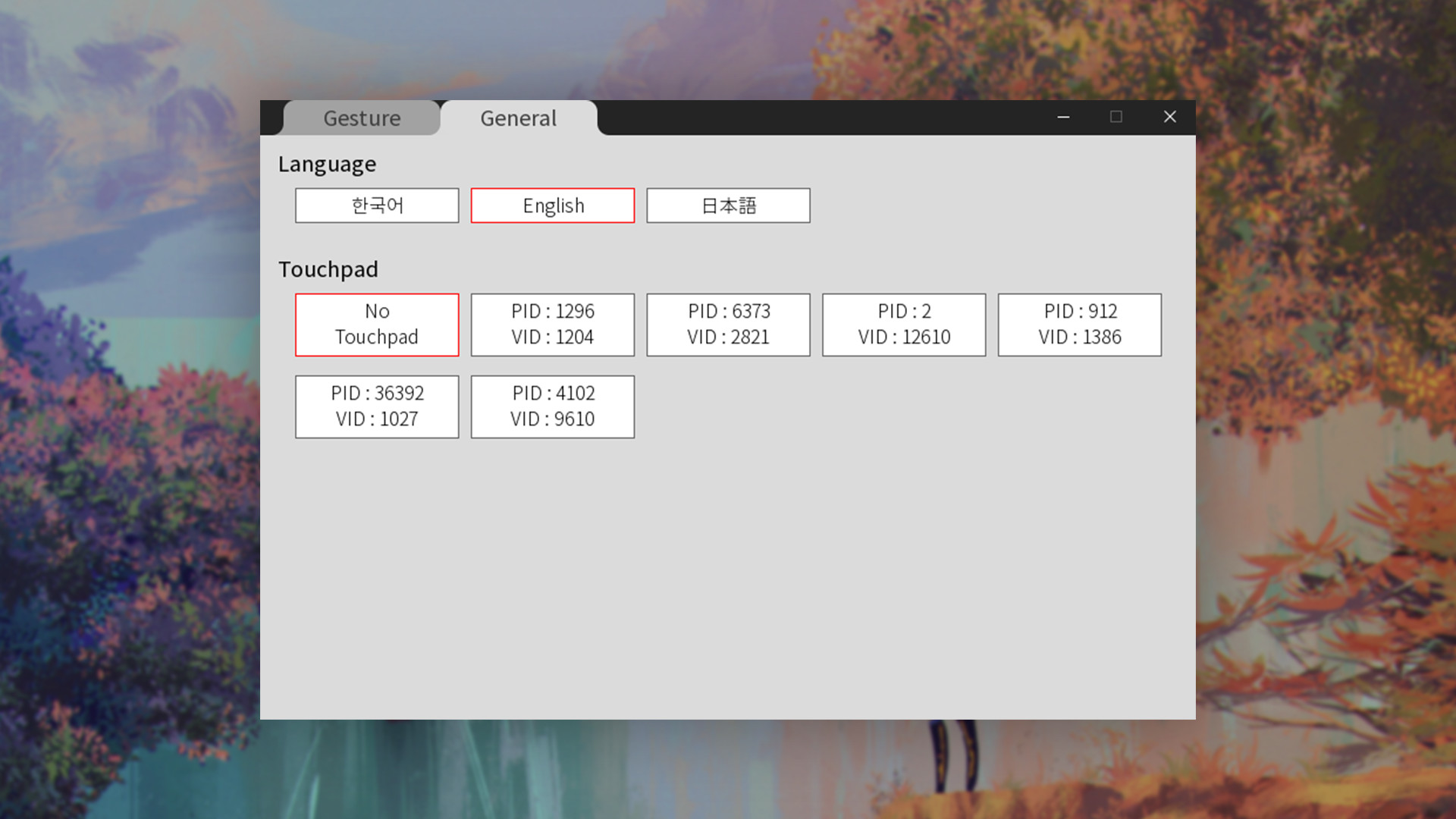Confirm English stays selected by clicking it

click(552, 206)
